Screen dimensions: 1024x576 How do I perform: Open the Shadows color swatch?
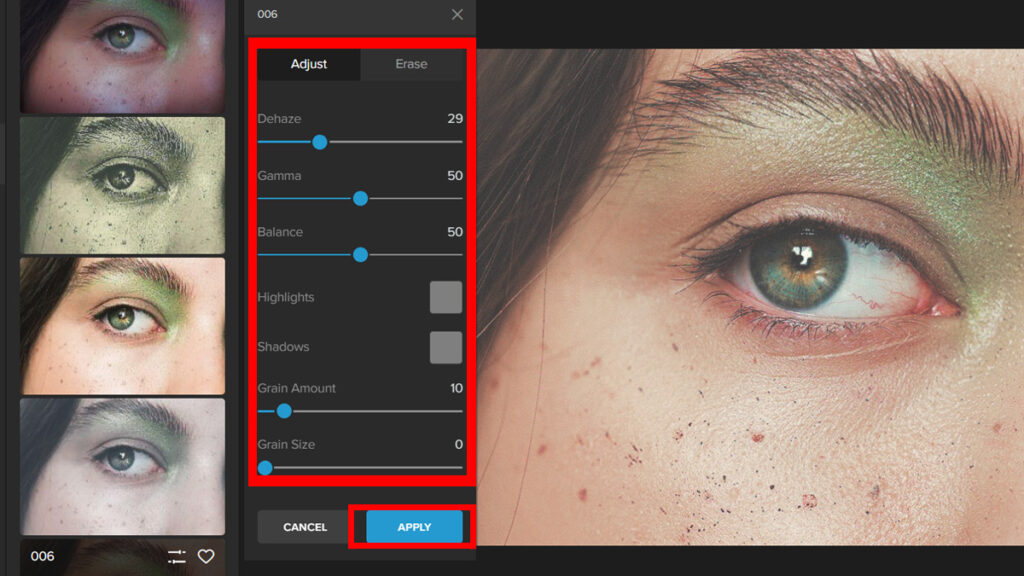coord(446,347)
